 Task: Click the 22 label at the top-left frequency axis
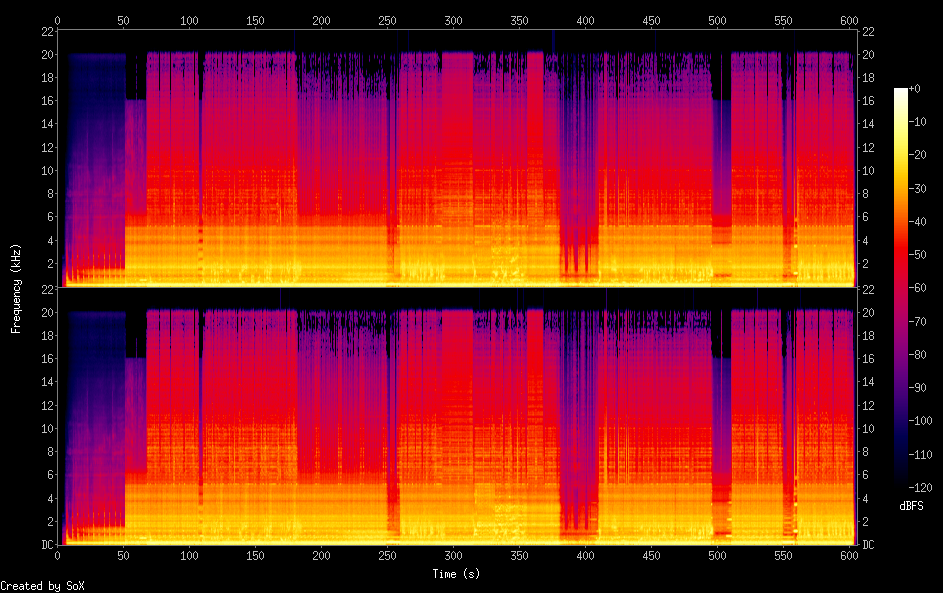click(x=47, y=31)
